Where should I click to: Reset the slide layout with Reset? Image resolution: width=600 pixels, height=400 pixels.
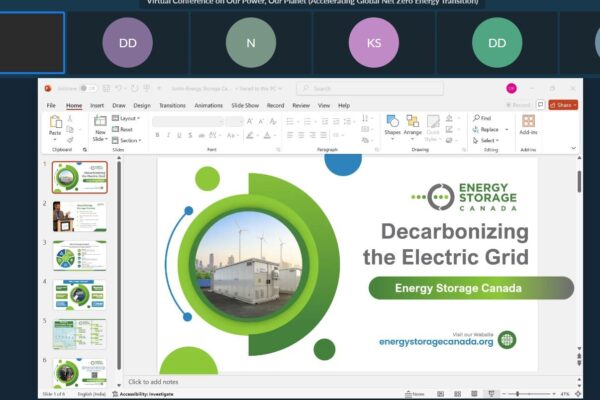pyautogui.click(x=125, y=129)
